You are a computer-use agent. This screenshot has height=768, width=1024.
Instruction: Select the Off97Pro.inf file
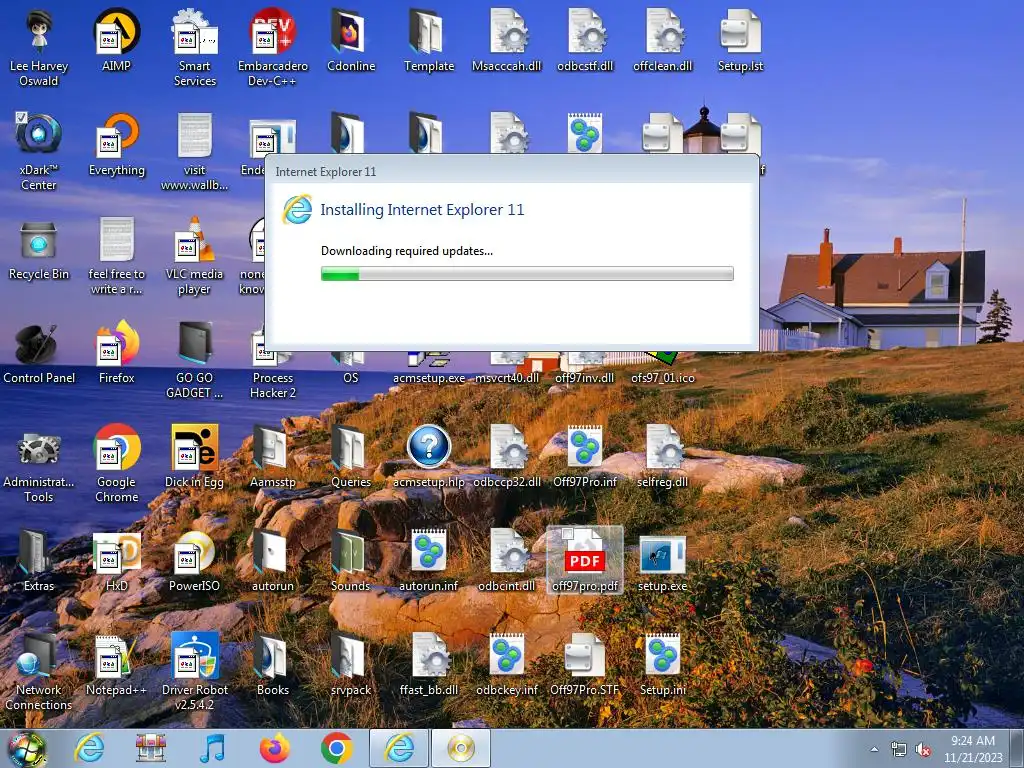[x=584, y=457]
